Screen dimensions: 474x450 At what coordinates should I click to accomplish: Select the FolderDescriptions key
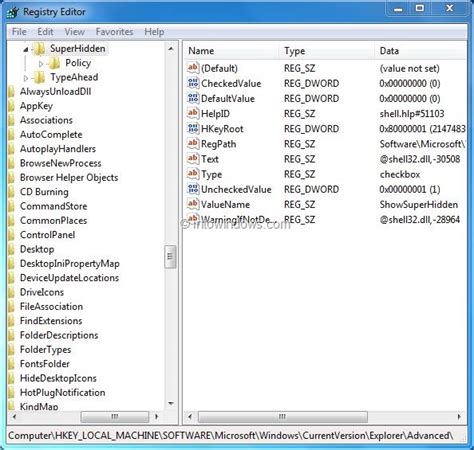pyautogui.click(x=59, y=335)
